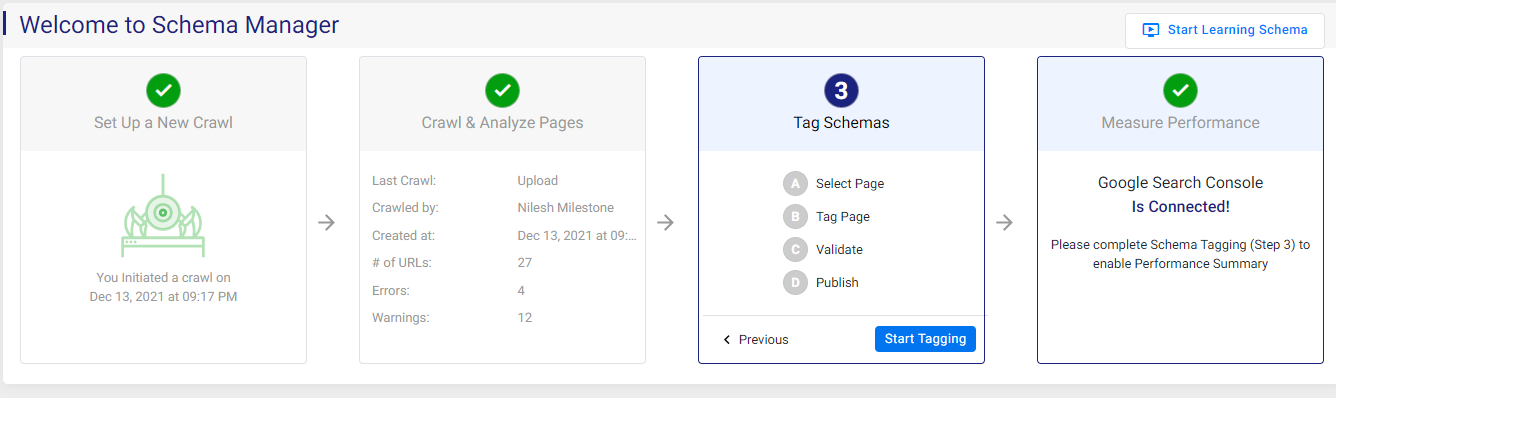The width and height of the screenshot is (1517, 425).
Task: Select step B circle for Tag Page
Action: pyautogui.click(x=795, y=217)
